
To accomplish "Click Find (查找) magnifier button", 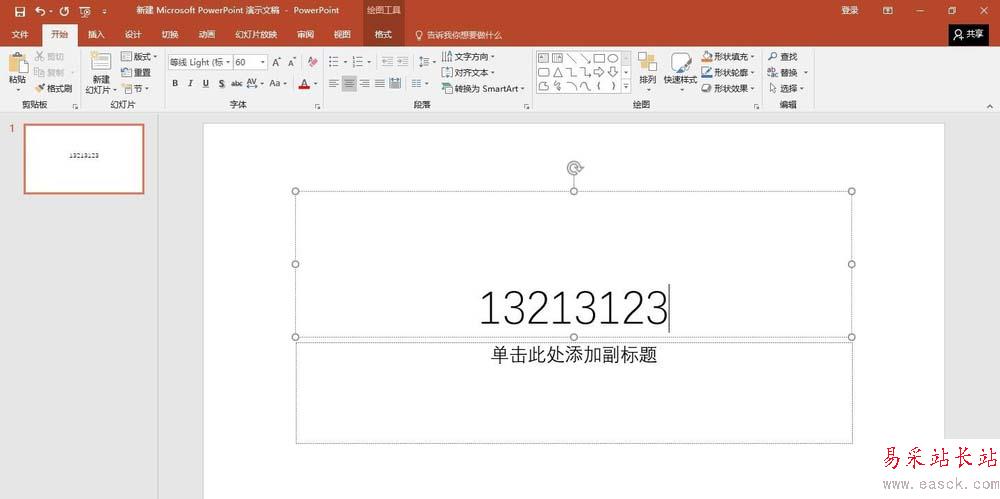I will (783, 57).
